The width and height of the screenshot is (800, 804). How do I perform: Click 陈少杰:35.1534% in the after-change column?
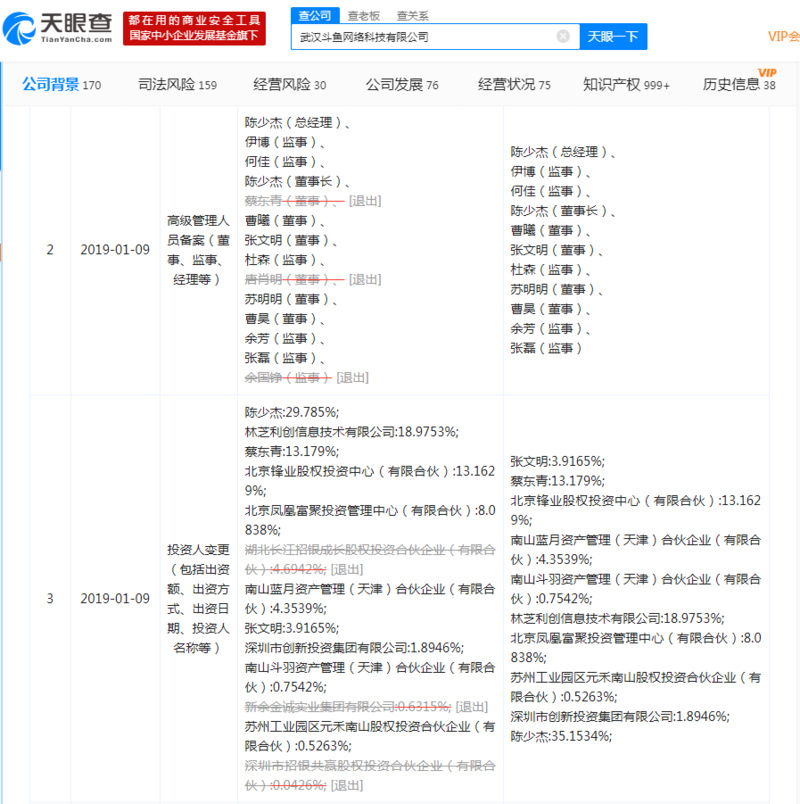pyautogui.click(x=558, y=736)
